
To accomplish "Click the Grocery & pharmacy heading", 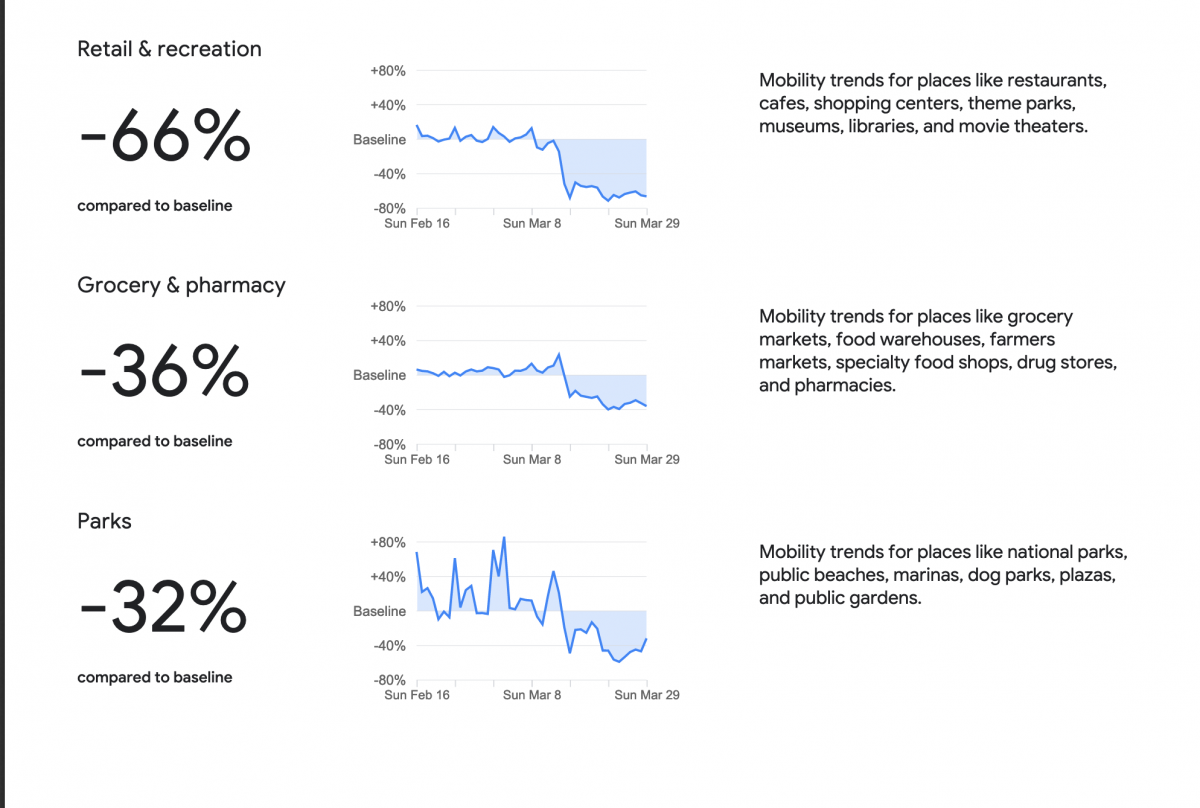I will coord(181,285).
